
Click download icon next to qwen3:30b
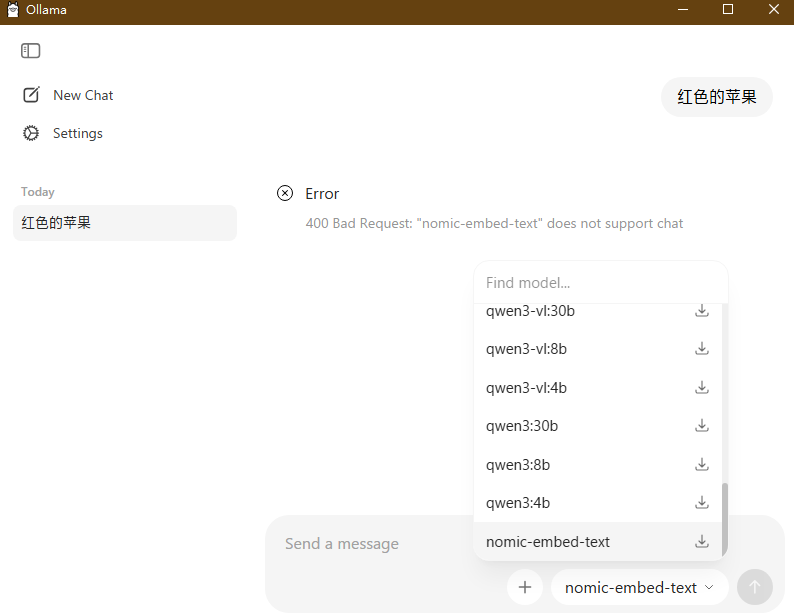702,426
